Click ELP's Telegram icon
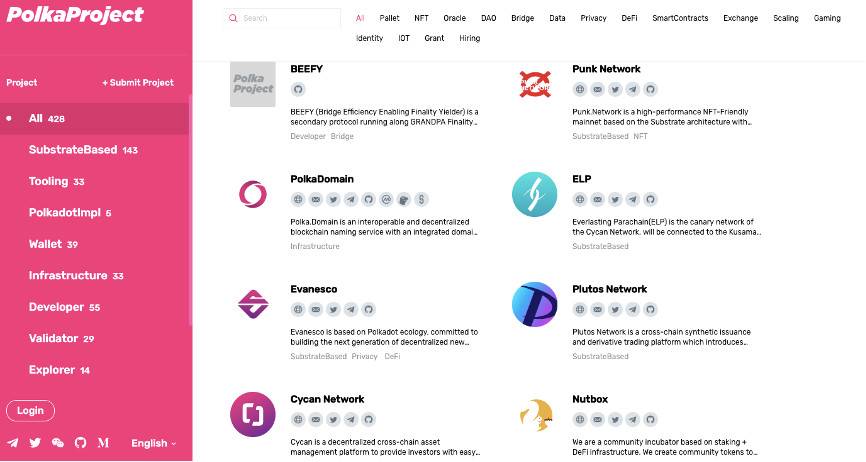 633,199
